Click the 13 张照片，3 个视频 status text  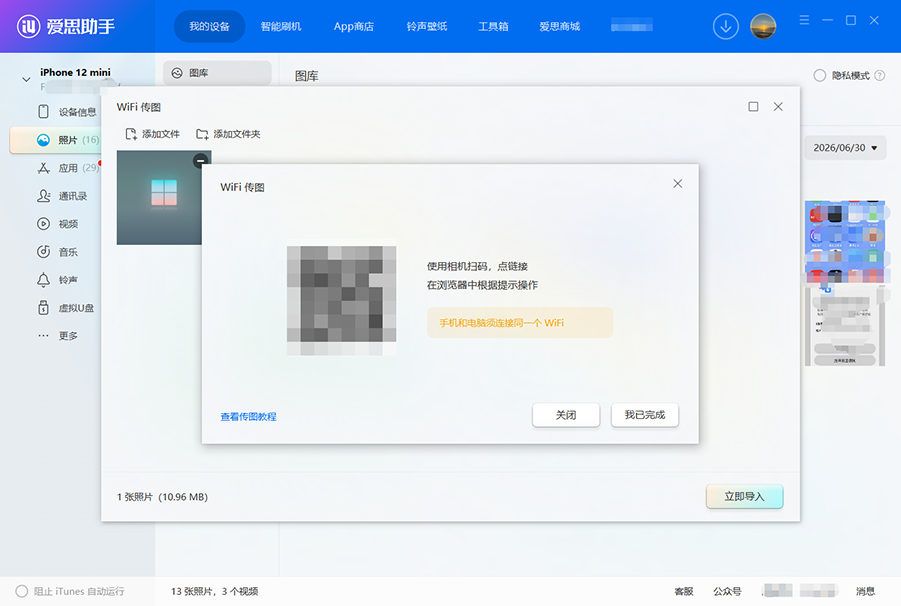214,591
